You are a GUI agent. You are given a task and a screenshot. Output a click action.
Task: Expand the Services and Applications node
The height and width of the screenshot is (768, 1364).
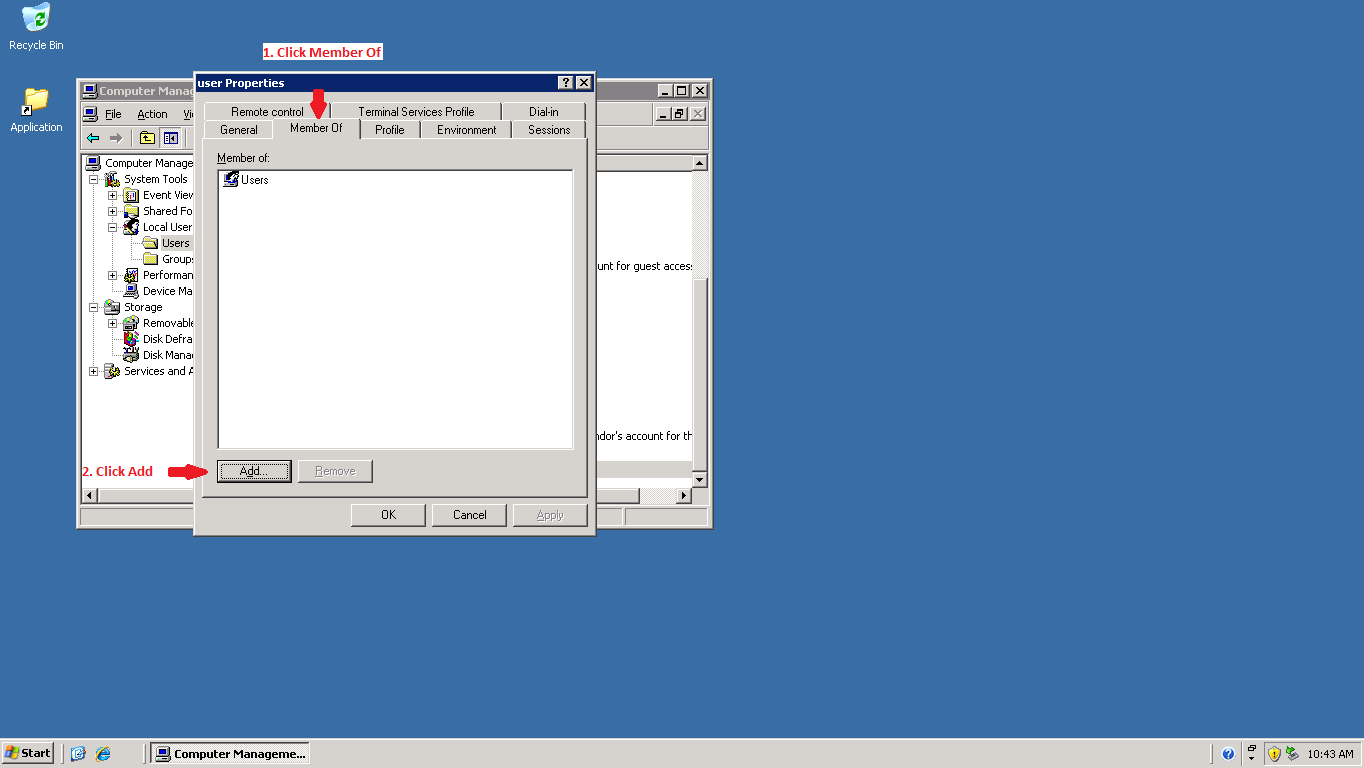(x=93, y=370)
